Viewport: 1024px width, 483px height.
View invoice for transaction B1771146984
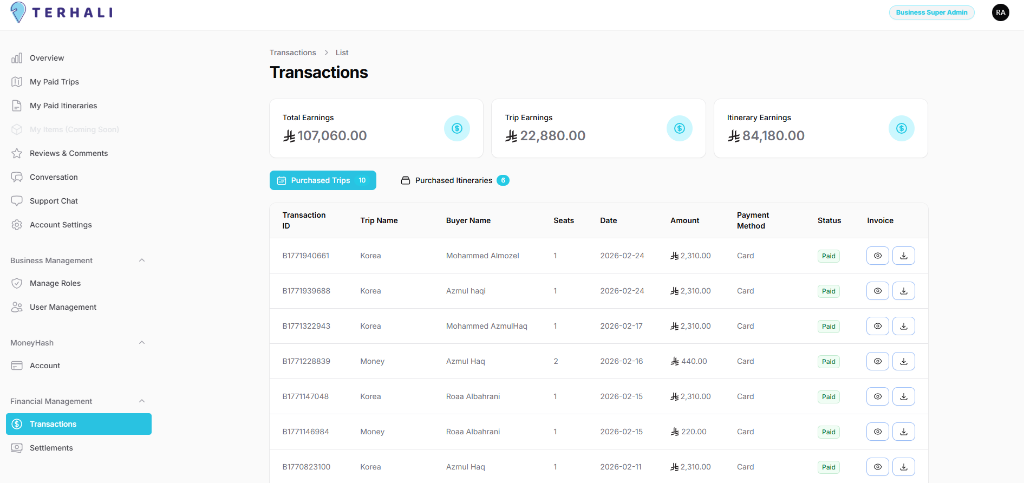[878, 431]
